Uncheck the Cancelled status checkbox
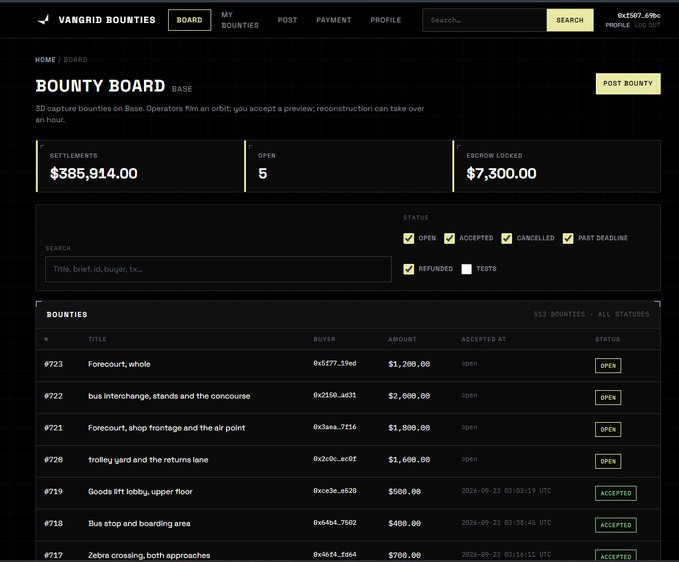Image resolution: width=679 pixels, height=562 pixels. tap(507, 238)
